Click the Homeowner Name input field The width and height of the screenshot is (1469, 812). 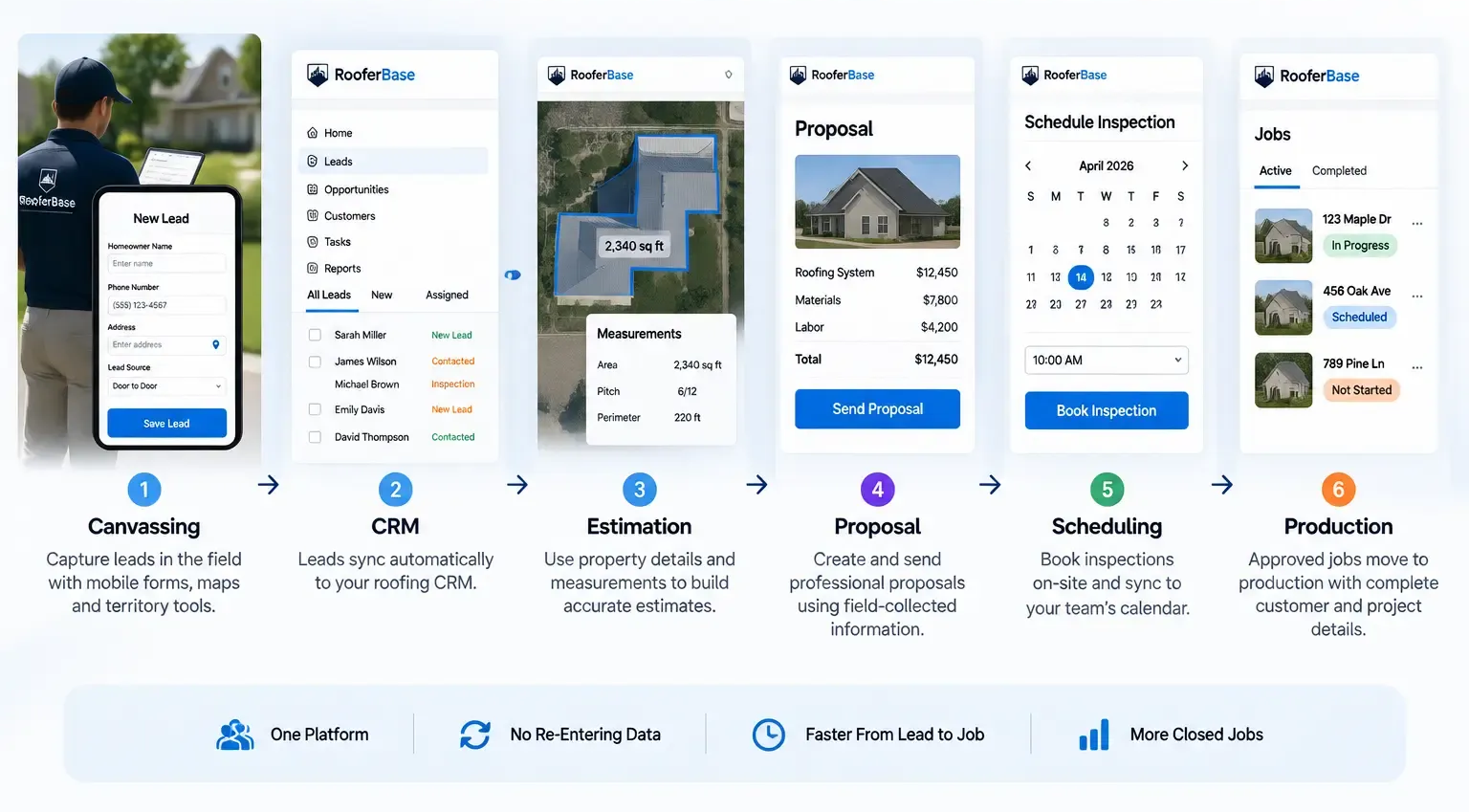coord(166,264)
